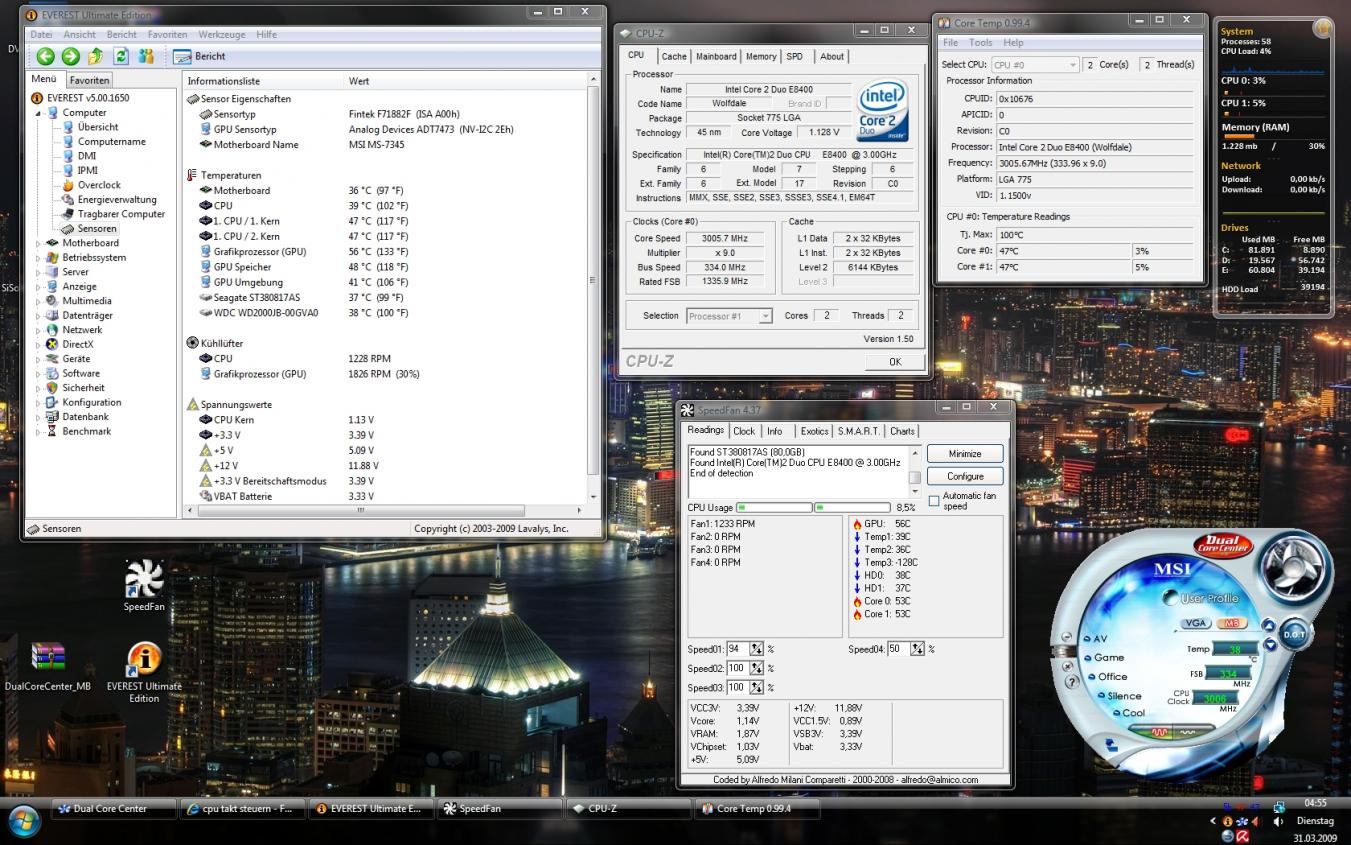The image size is (1351, 845).
Task: Open DualCoreCenter_MB archive on desktop
Action: click(48, 667)
